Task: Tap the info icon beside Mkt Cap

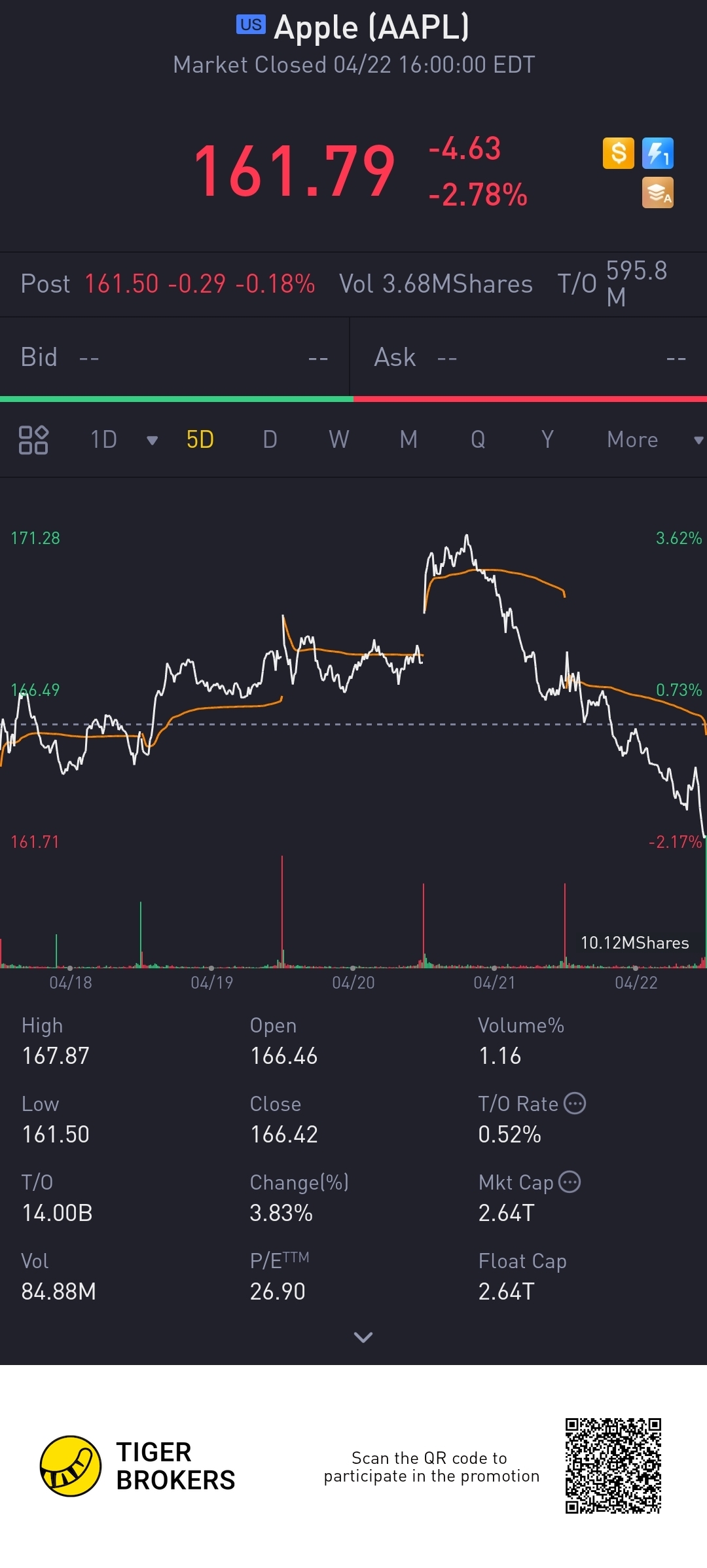Action: click(570, 1182)
